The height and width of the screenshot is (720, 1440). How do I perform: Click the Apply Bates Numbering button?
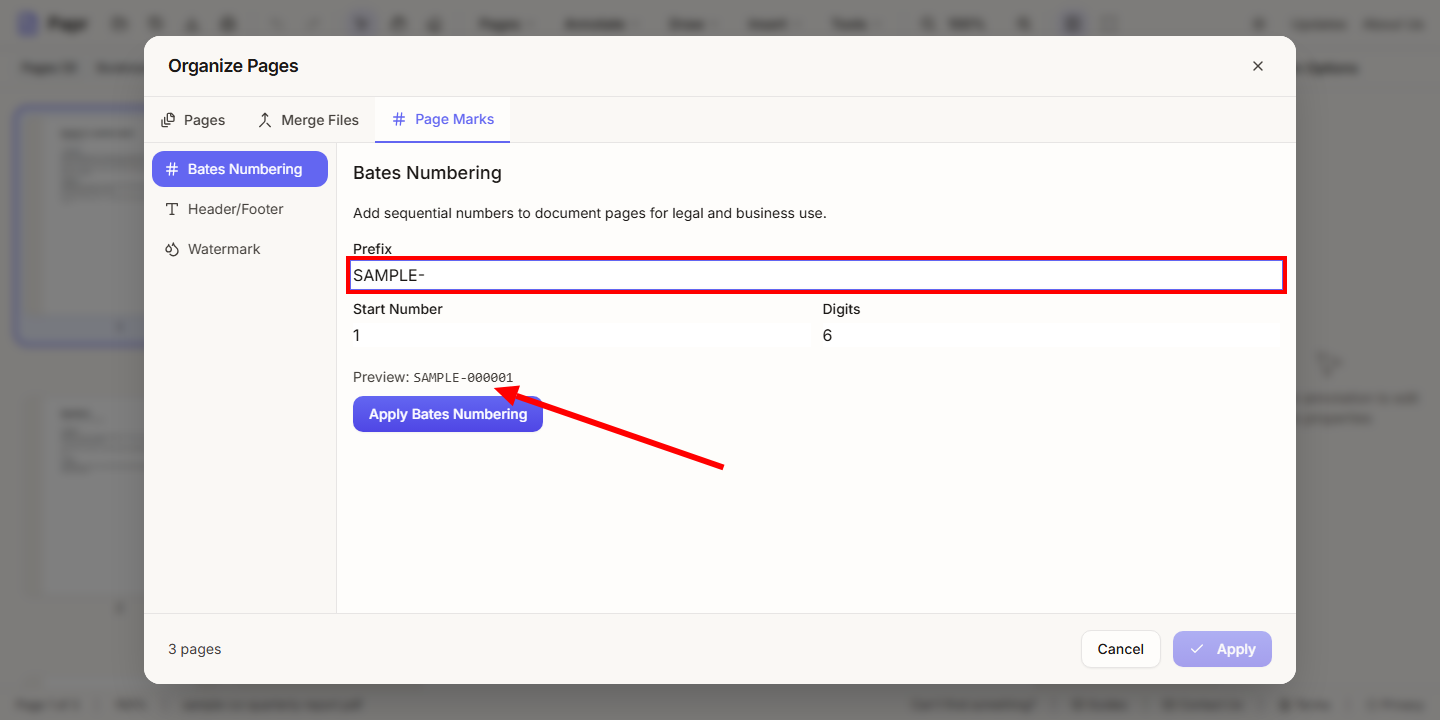click(448, 414)
